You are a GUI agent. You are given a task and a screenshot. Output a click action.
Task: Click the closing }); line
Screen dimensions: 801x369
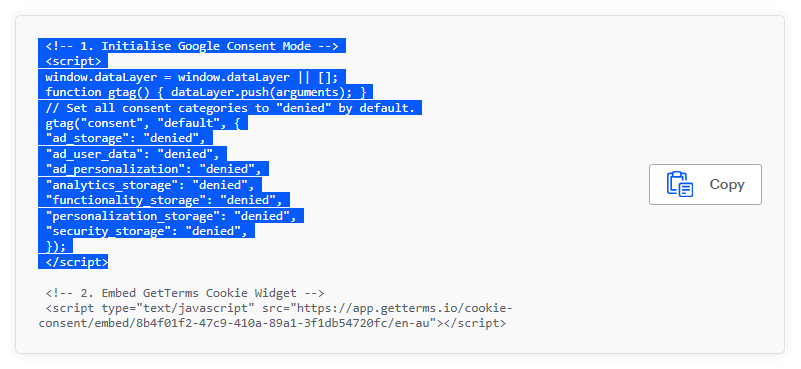click(x=56, y=246)
